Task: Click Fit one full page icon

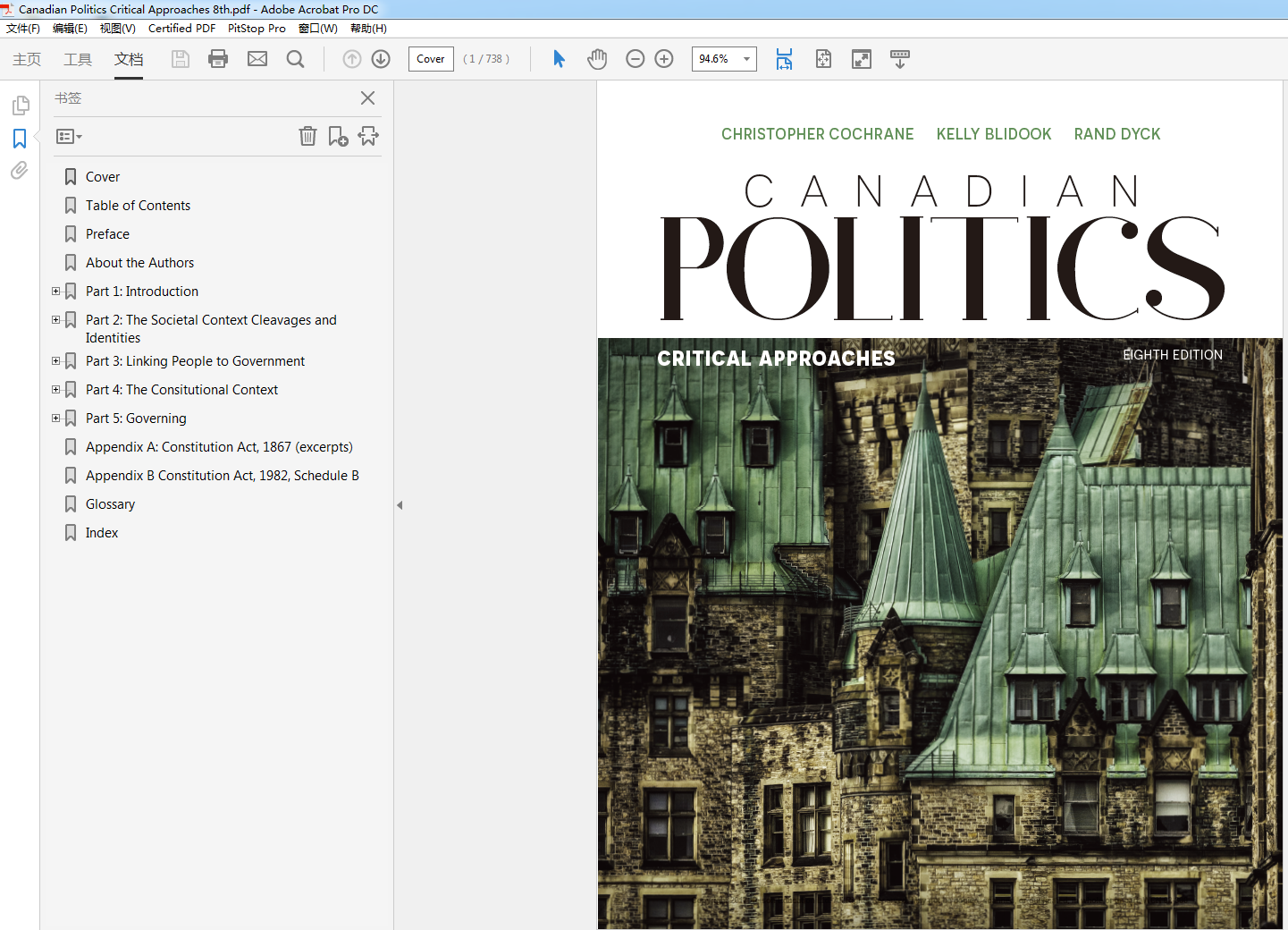Action: click(x=823, y=59)
